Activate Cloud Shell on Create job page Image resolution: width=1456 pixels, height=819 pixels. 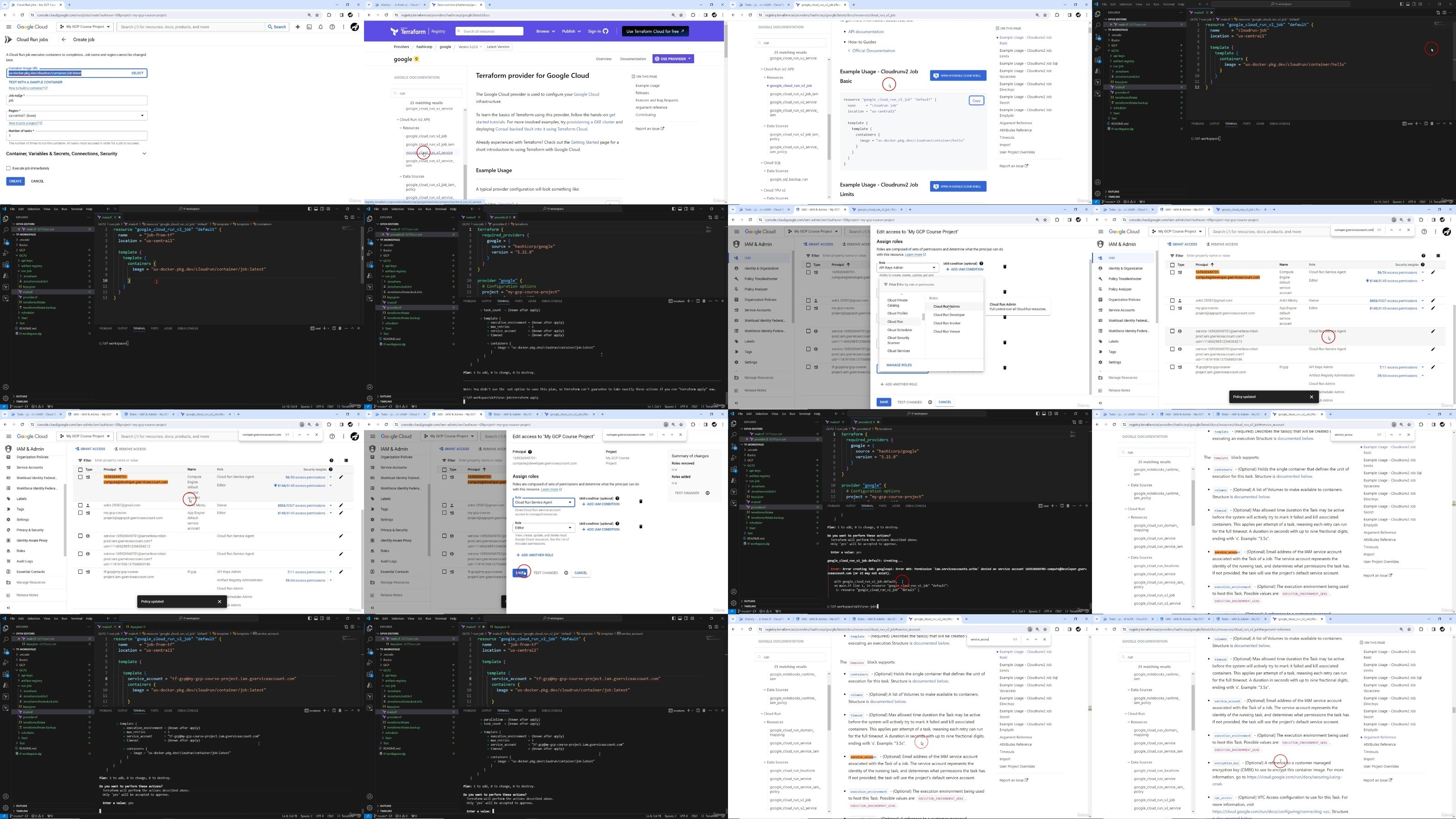tap(309, 26)
